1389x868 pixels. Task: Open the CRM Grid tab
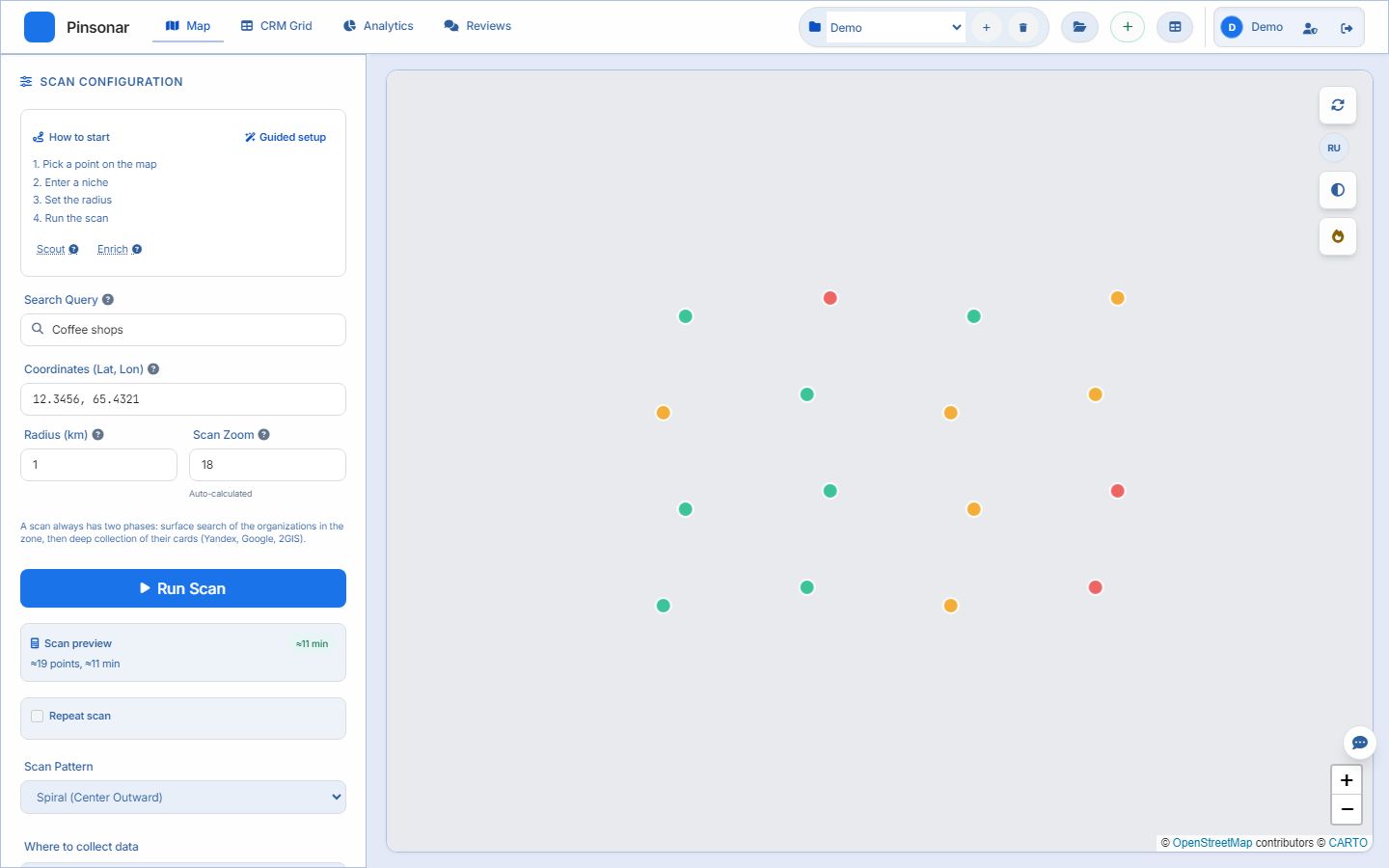click(x=277, y=26)
